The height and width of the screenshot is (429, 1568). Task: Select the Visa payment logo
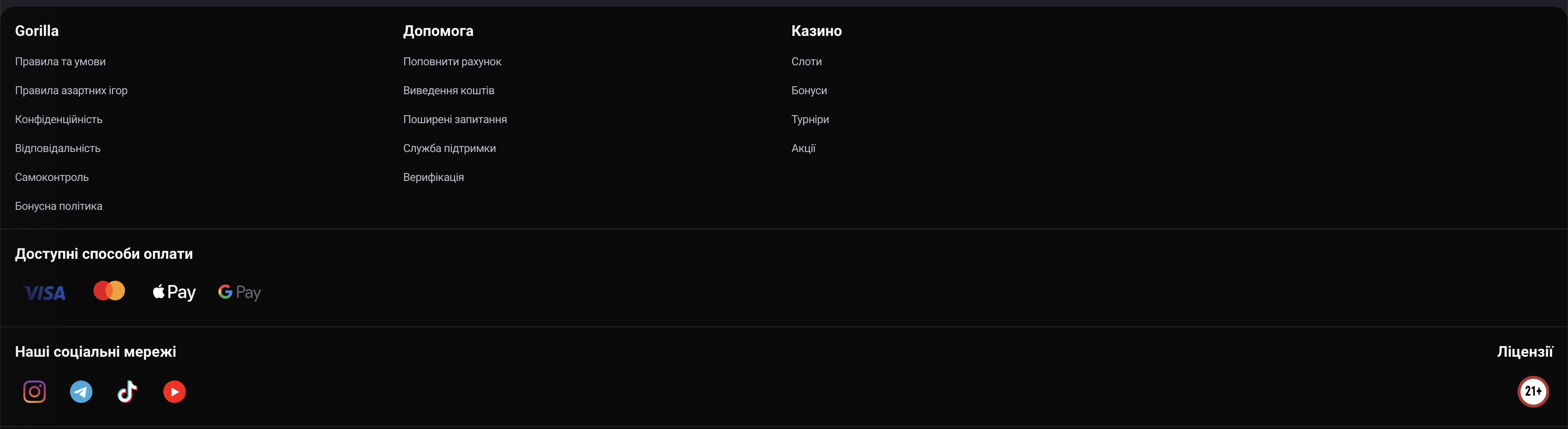[x=44, y=293]
